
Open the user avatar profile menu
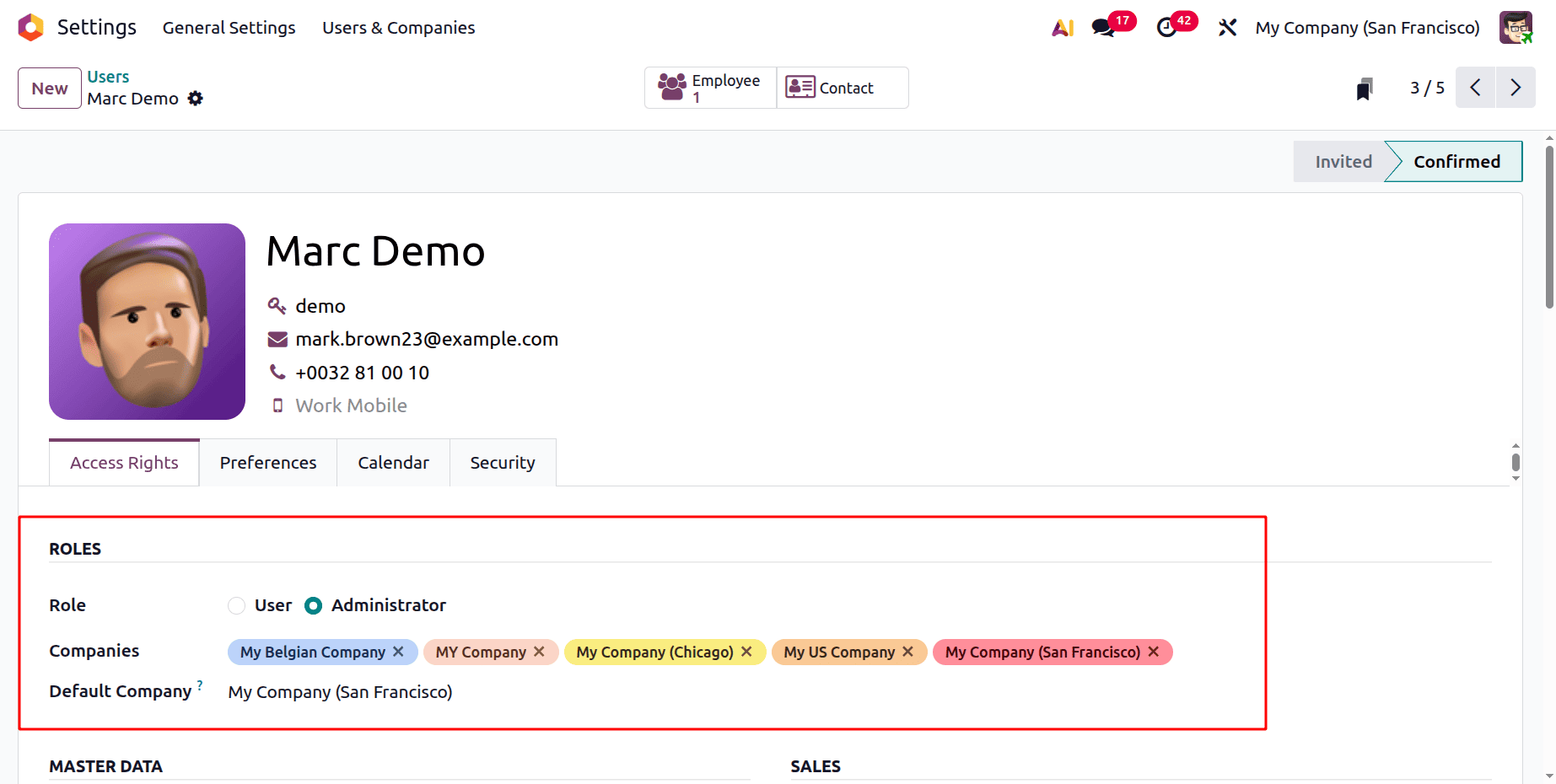click(1516, 27)
